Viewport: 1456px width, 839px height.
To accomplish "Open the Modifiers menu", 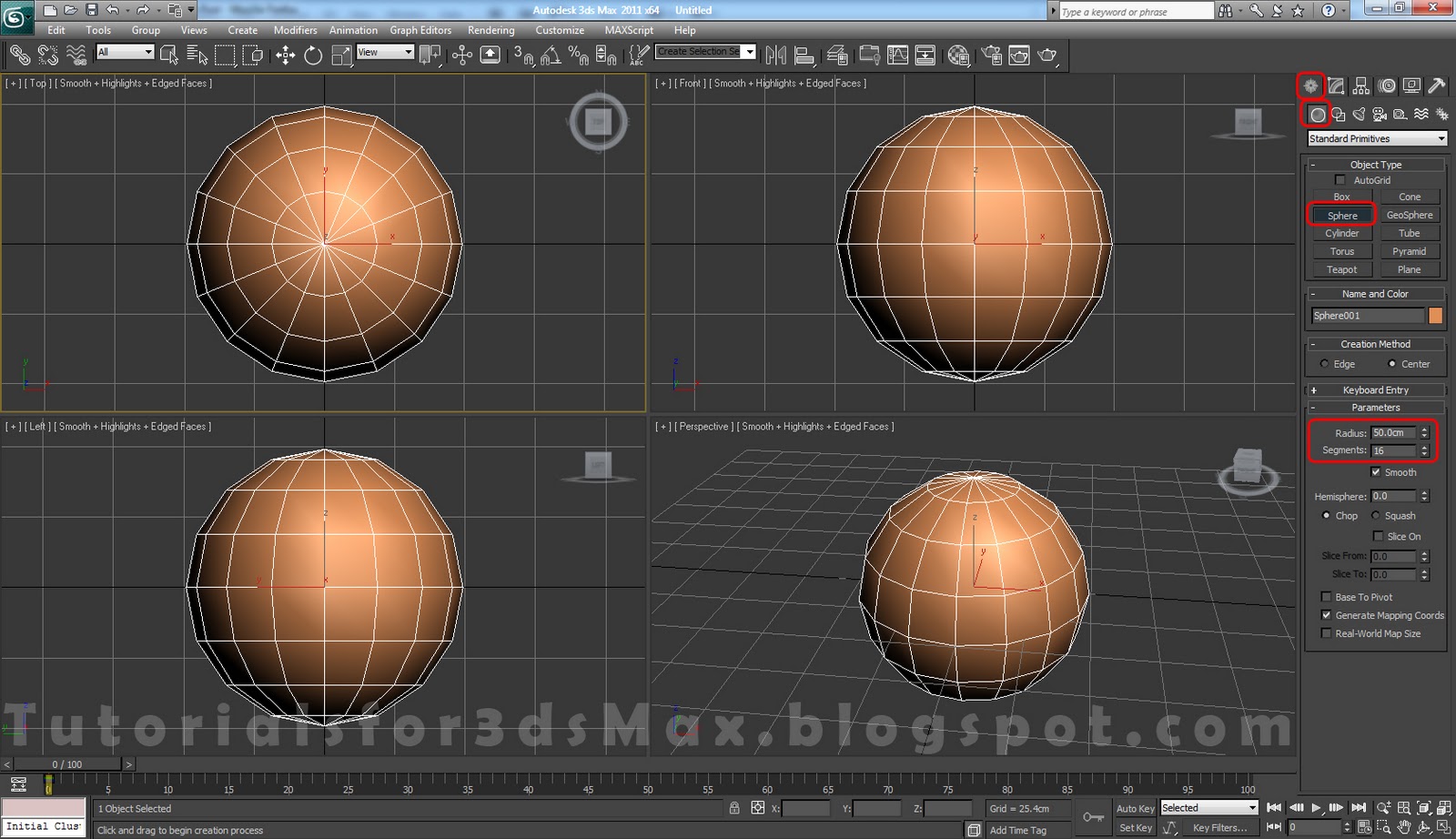I will coord(296,30).
